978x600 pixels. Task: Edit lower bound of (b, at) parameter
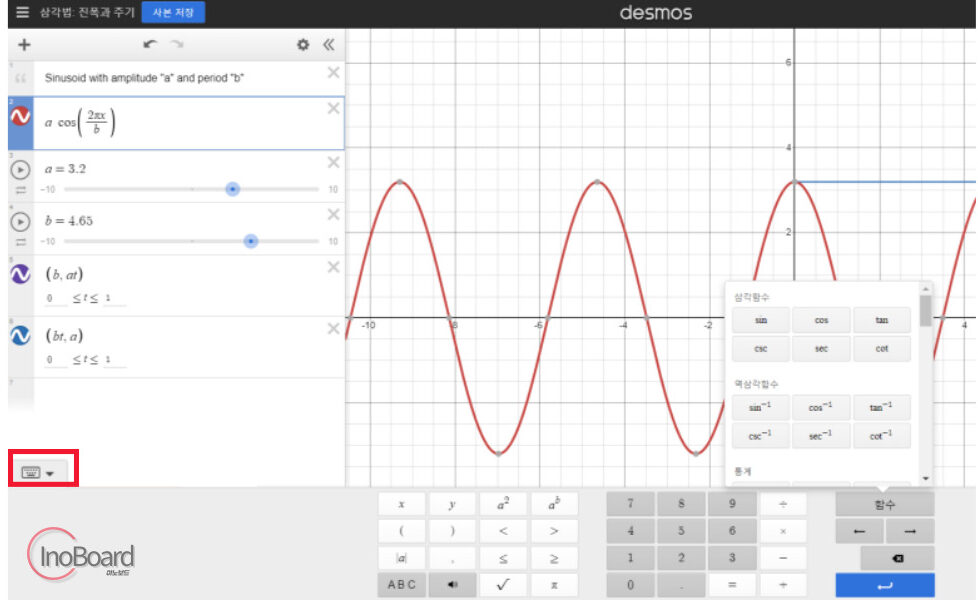55,299
